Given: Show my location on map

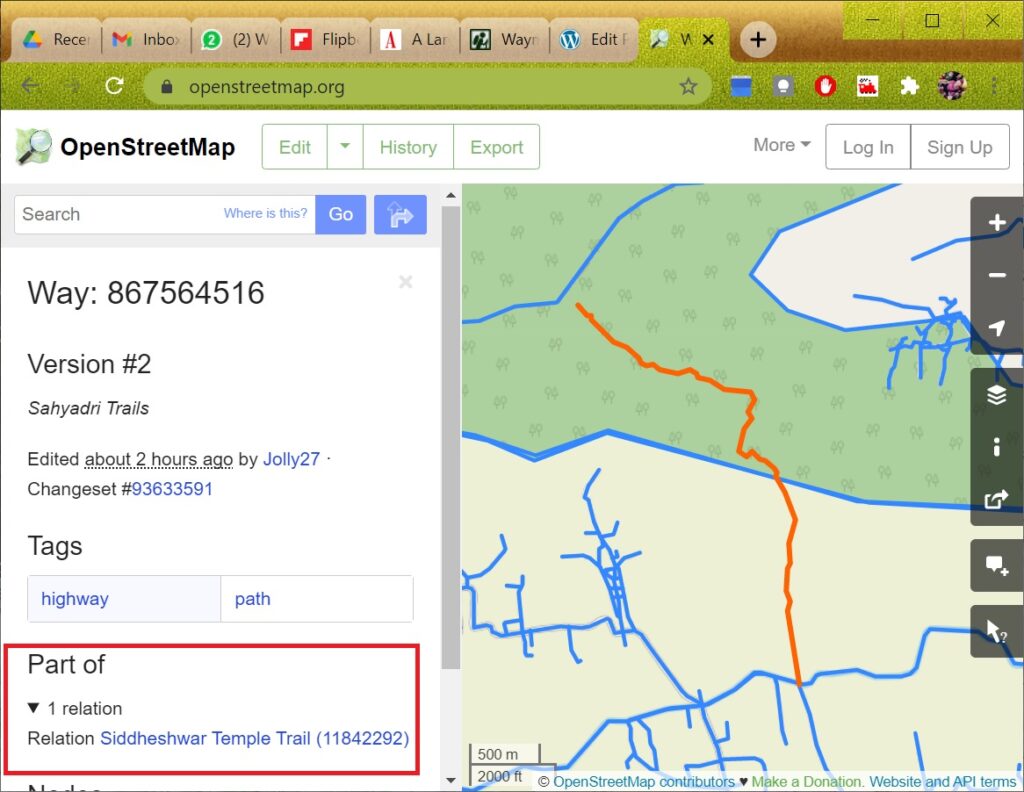Looking at the screenshot, I should 997,328.
